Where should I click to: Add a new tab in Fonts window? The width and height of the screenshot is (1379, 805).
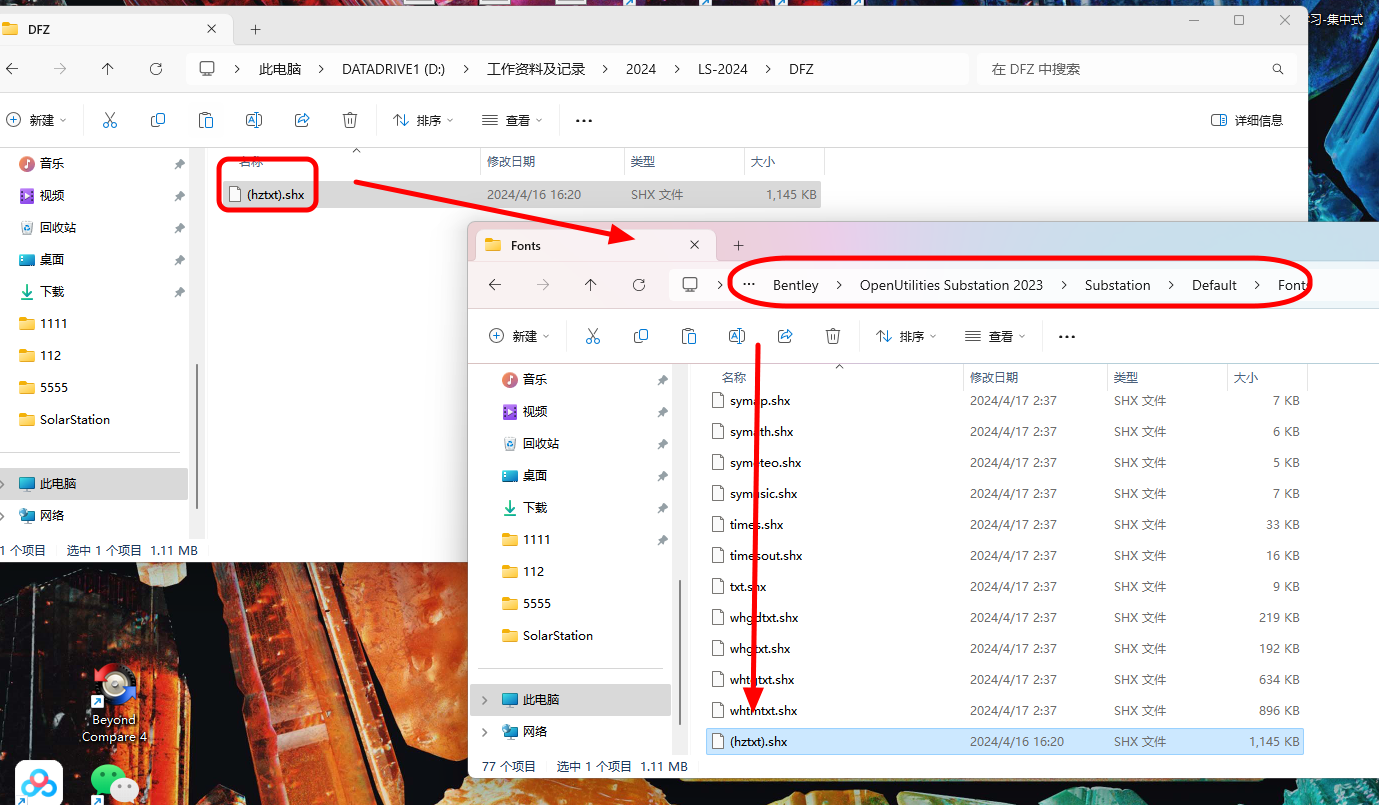point(738,245)
